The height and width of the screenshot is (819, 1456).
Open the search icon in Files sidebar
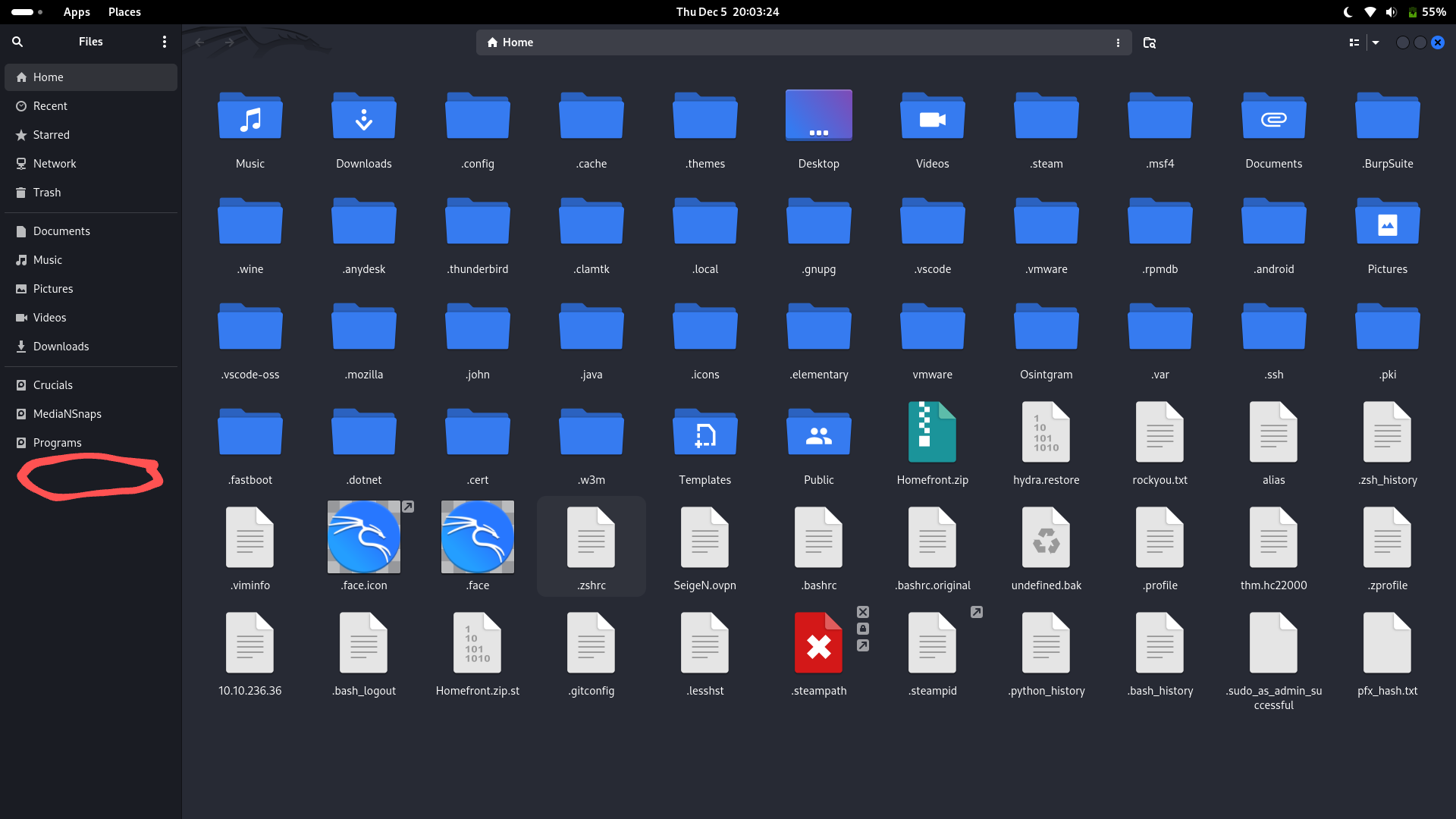[17, 42]
